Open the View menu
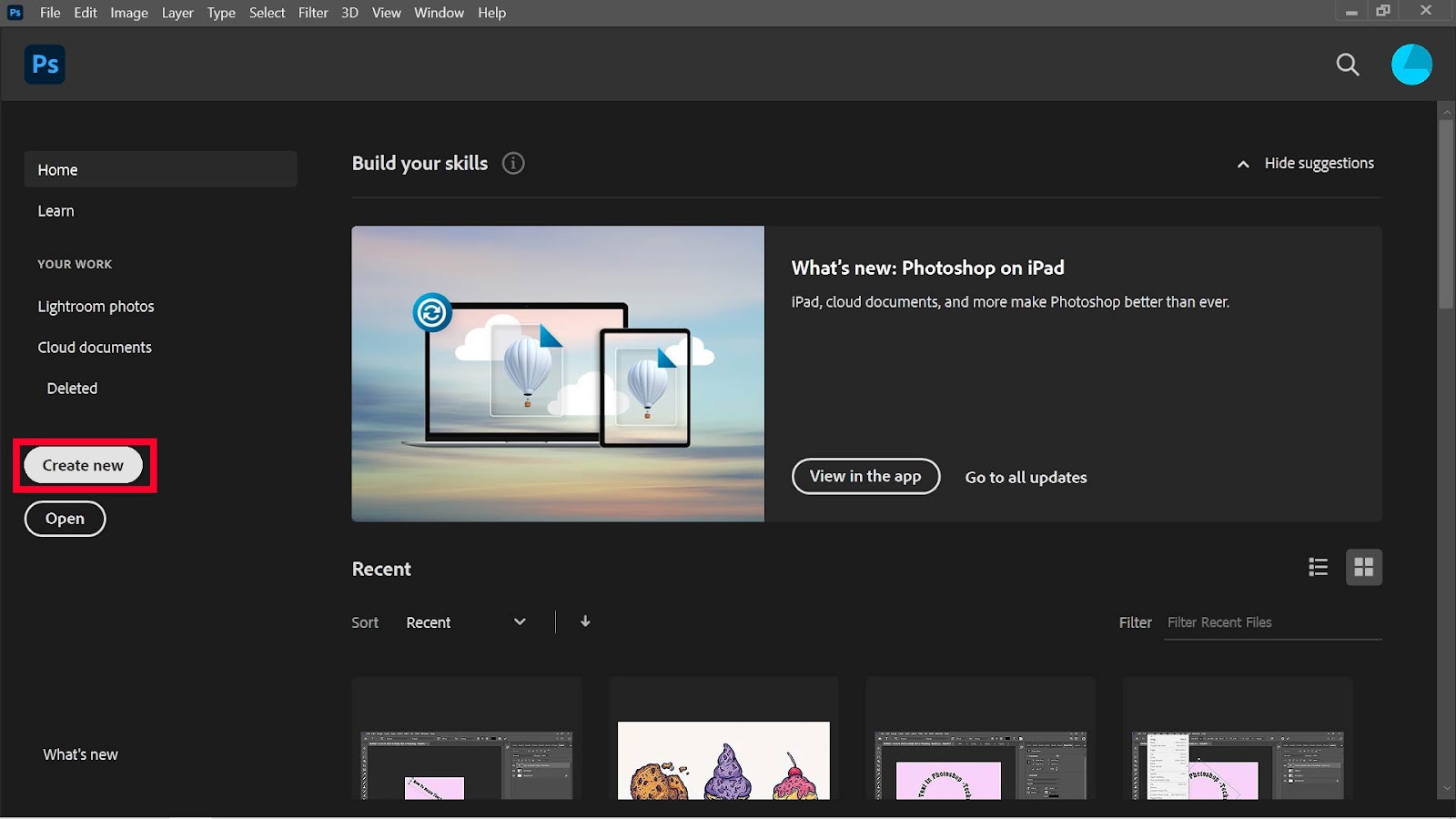This screenshot has width=1456, height=819. point(387,13)
